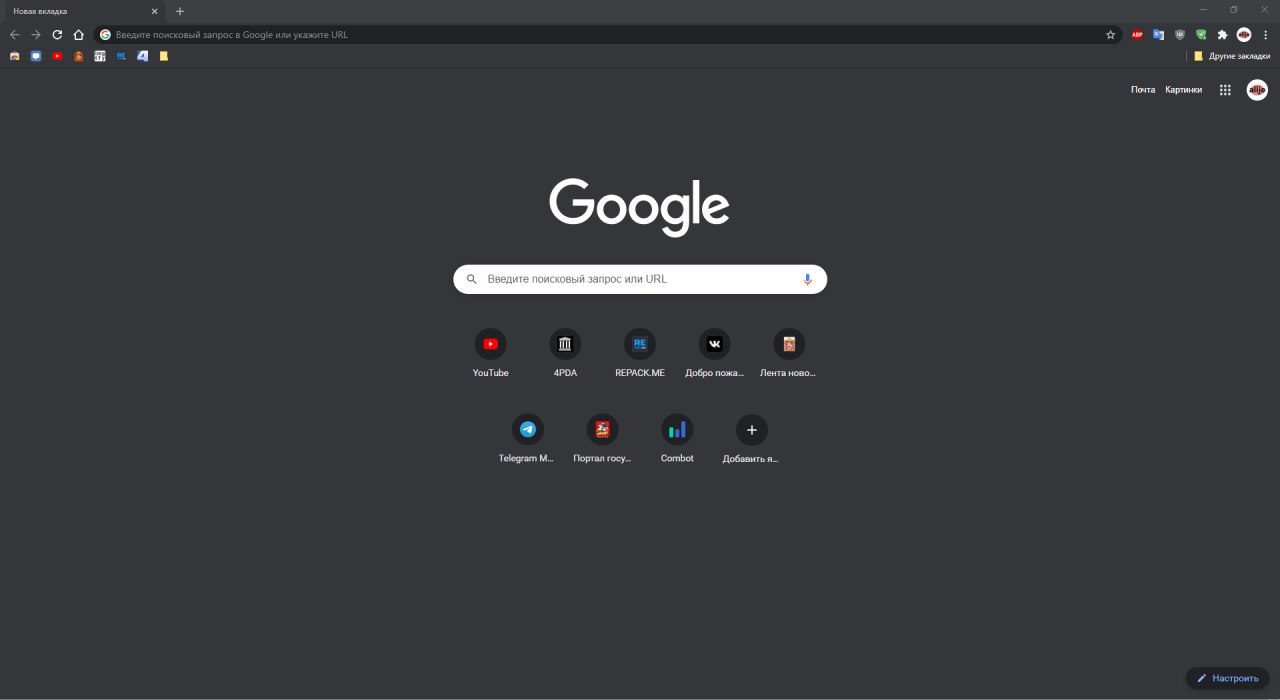1280x700 pixels.
Task: Start voice search with the microphone icon
Action: [x=807, y=279]
